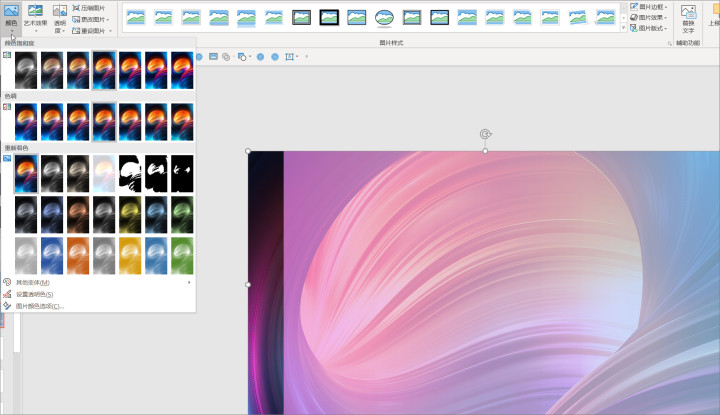Open the Picture Effects (图片效果) dropdown

[648, 17]
